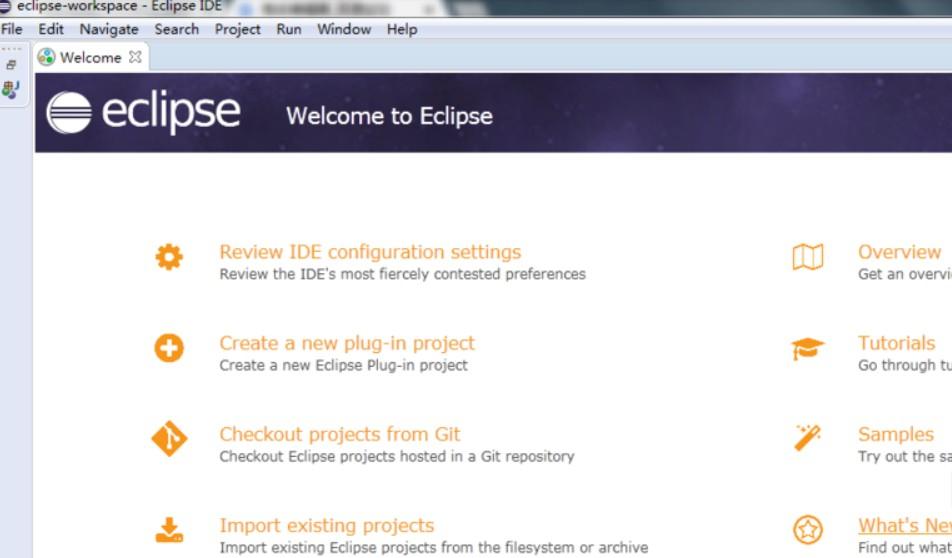The width and height of the screenshot is (952, 558).
Task: Open the Navigate menu
Action: [x=109, y=29]
